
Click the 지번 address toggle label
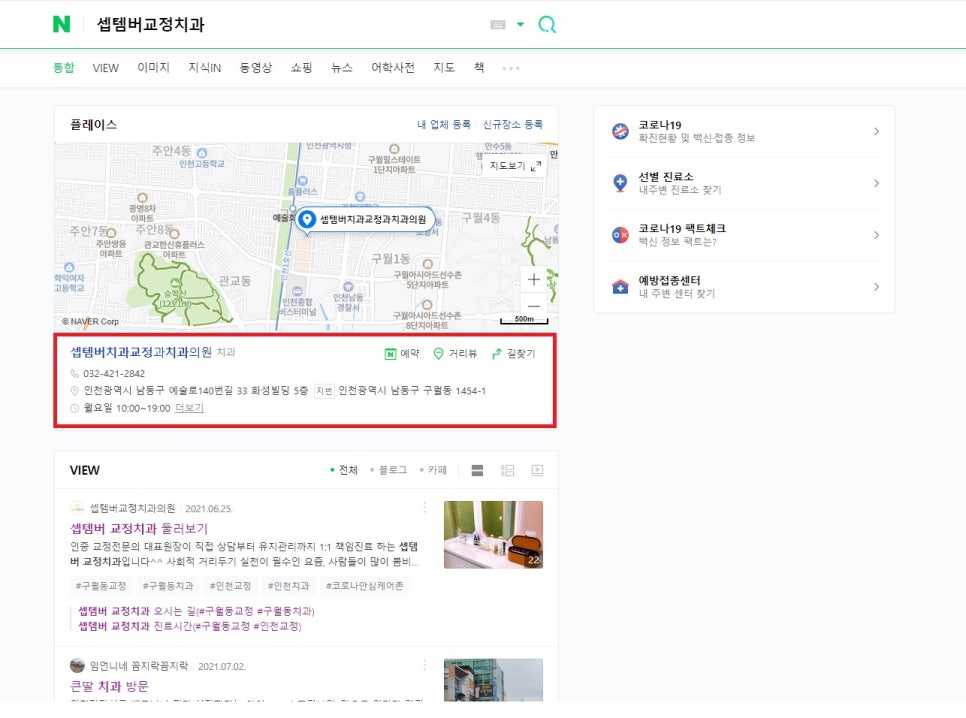[324, 391]
